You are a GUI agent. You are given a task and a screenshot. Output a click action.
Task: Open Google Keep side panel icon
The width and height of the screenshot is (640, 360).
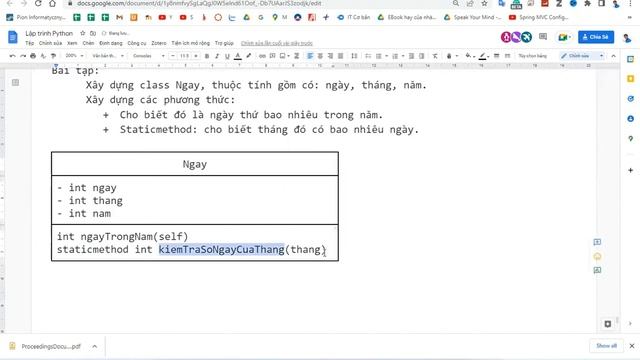coord(631,78)
